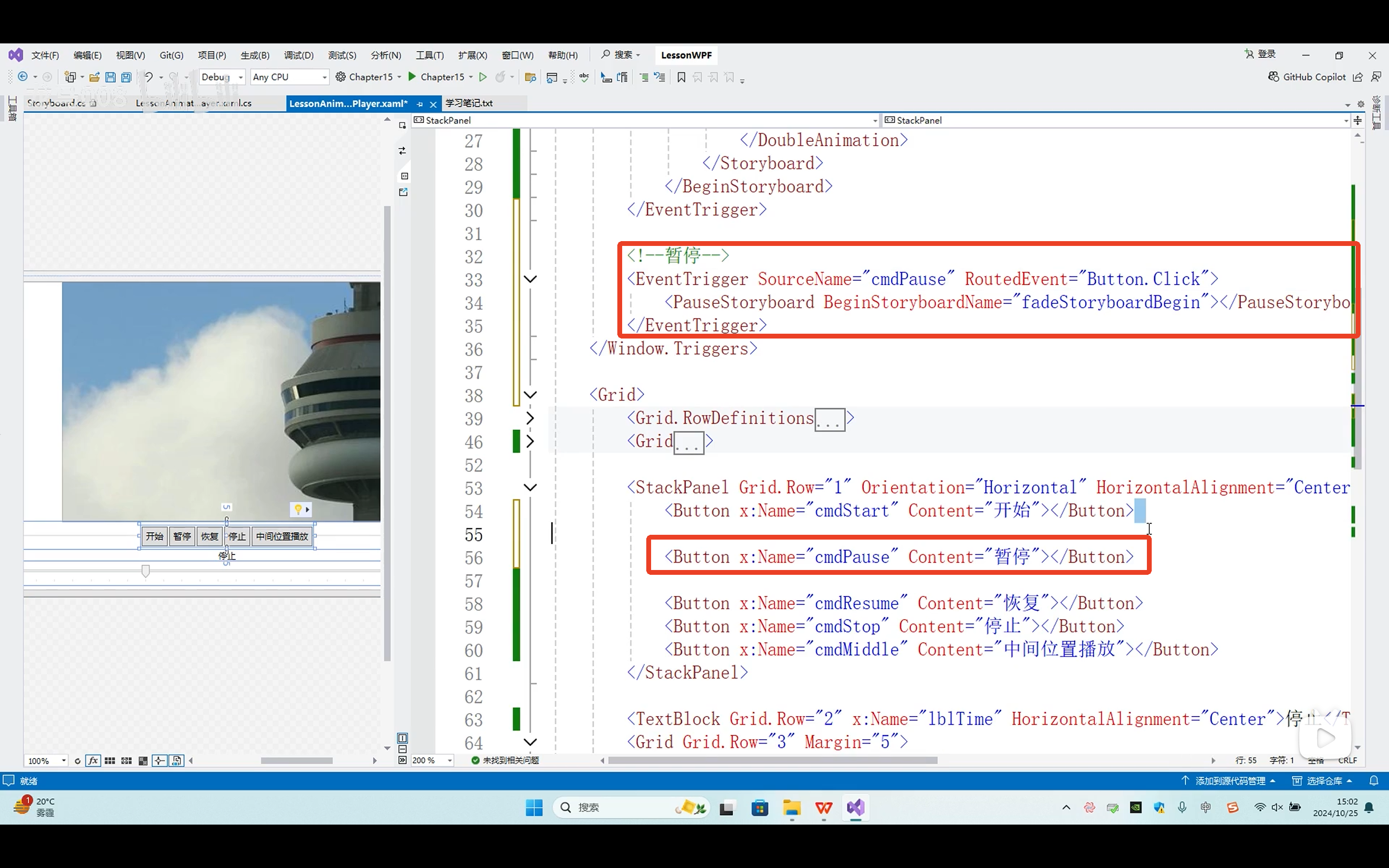Screen dimensions: 1389x868
Task: Open the Debug configuration dropdown
Action: 241,77
